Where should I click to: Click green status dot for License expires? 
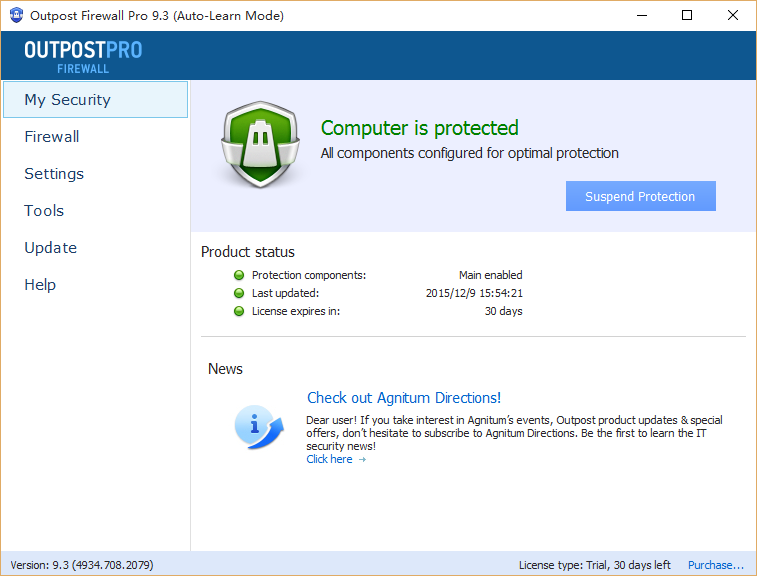tap(239, 311)
